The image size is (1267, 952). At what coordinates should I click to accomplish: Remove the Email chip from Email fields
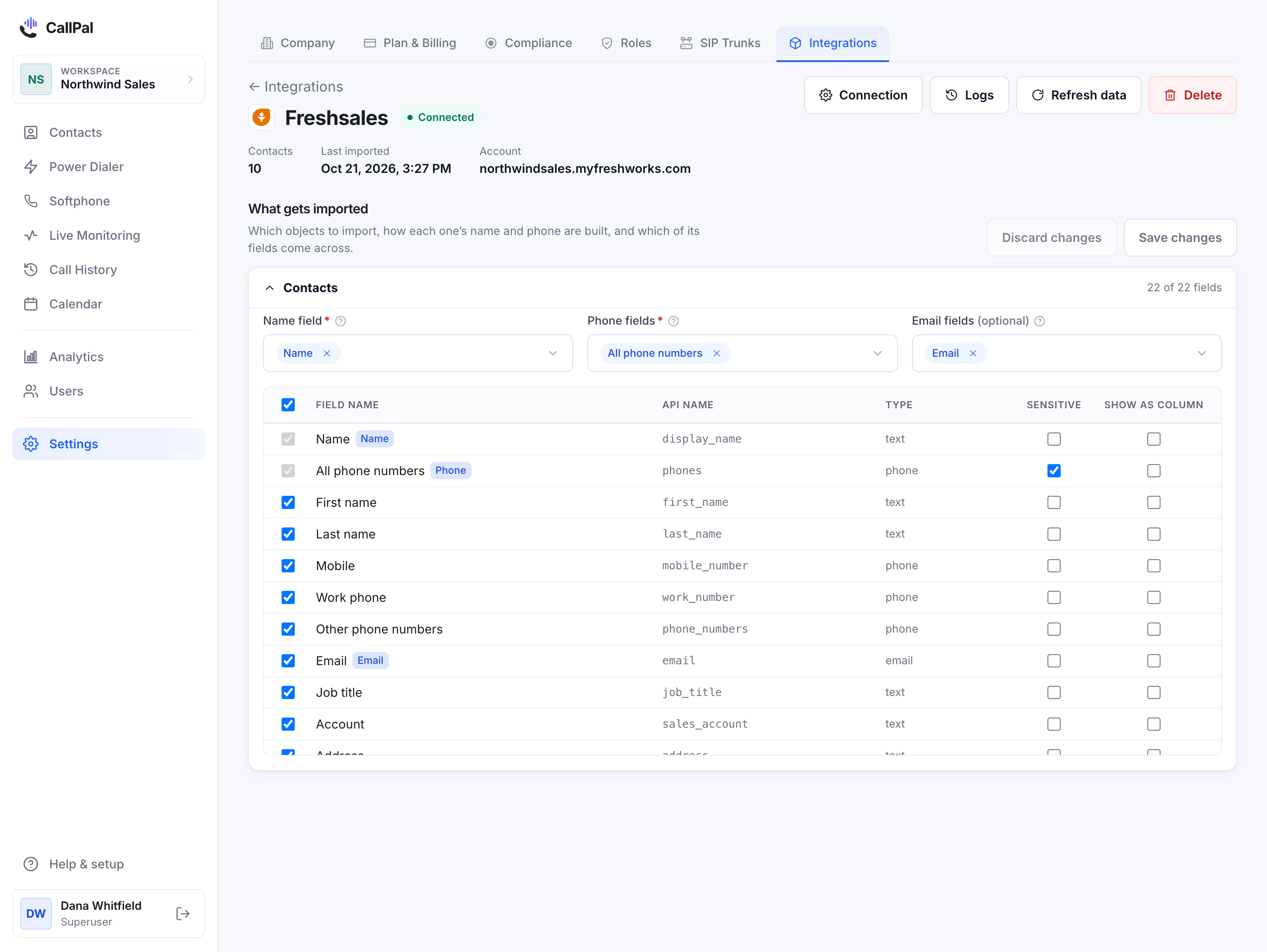973,353
